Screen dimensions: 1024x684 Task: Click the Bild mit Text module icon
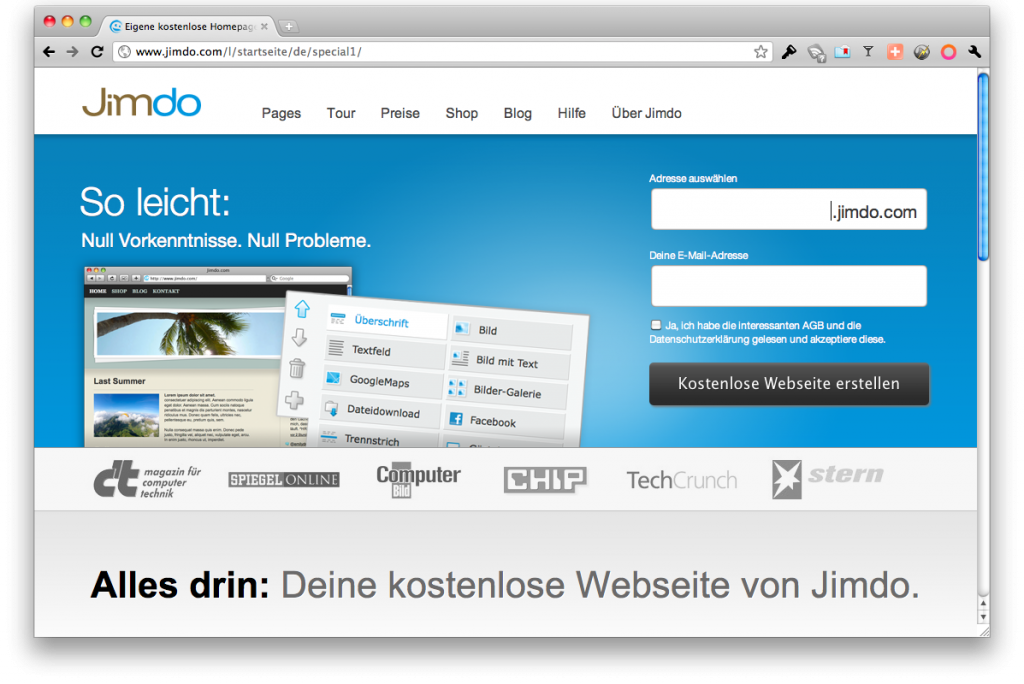click(462, 358)
